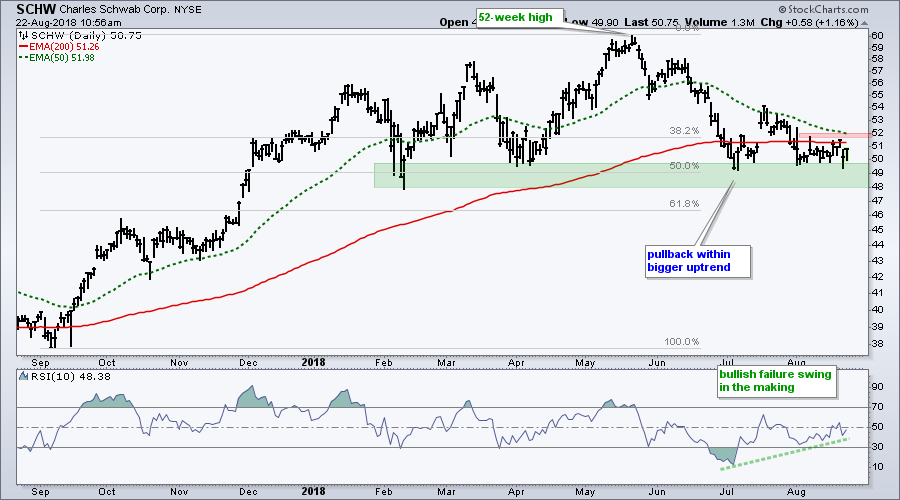
Task: Click the 38.2% Fibonacci retracement label
Action: (684, 131)
